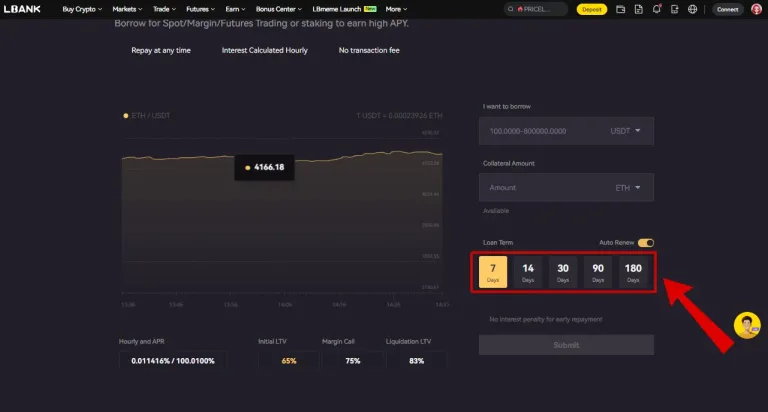768x412 pixels.
Task: Open the support chat avatar bubble
Action: [747, 325]
